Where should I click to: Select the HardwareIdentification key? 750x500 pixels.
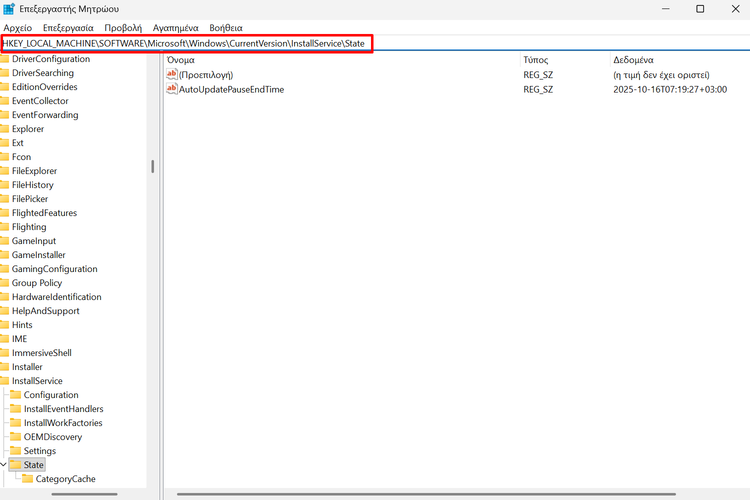point(56,297)
